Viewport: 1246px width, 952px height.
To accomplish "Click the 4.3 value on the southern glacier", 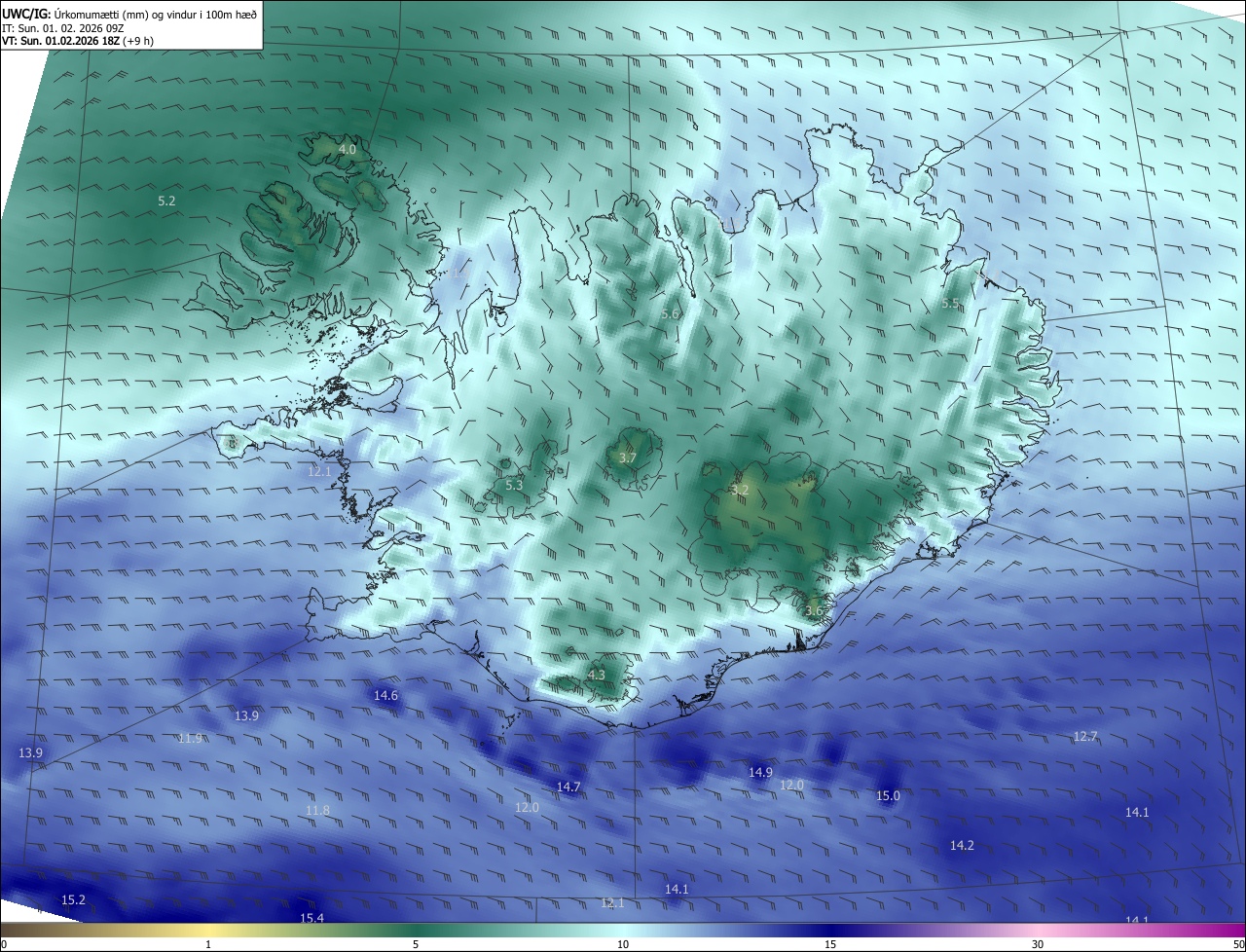I will click(x=597, y=675).
